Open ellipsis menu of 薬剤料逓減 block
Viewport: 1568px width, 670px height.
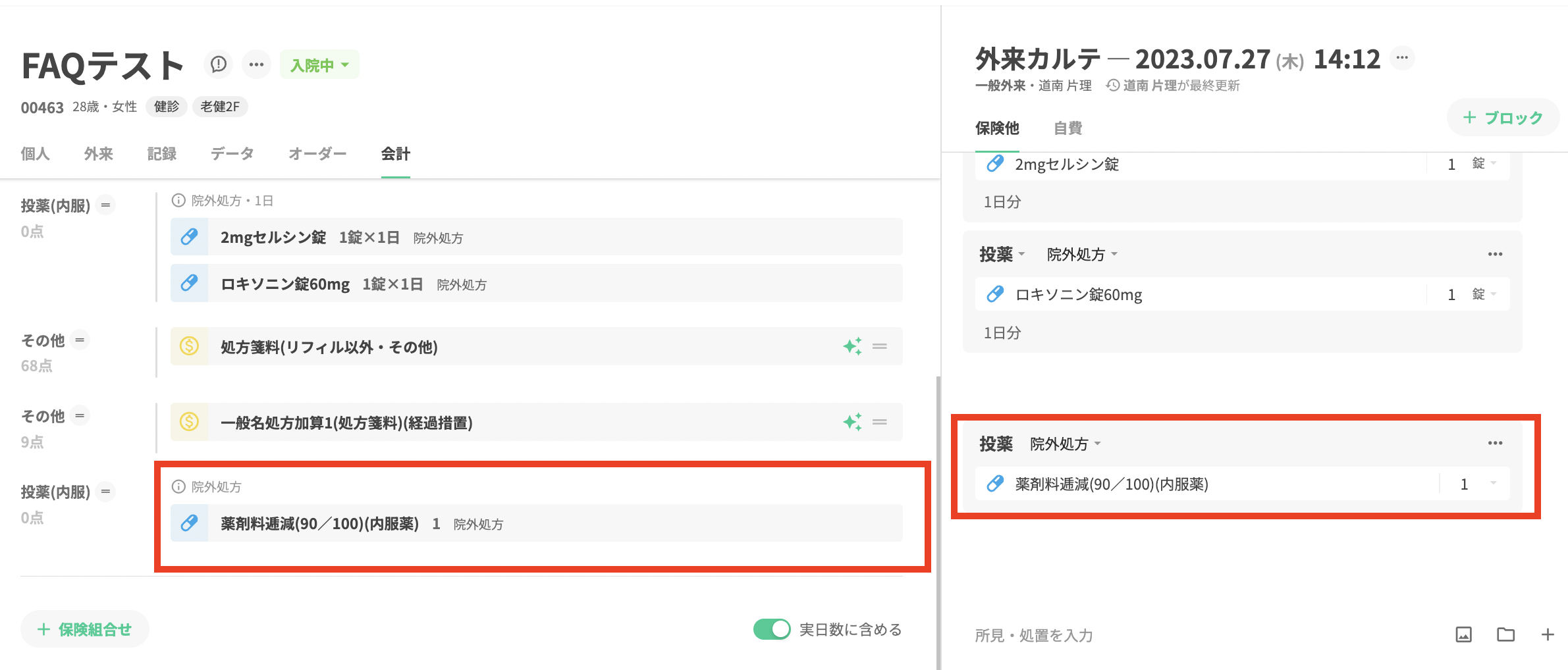tap(1495, 444)
